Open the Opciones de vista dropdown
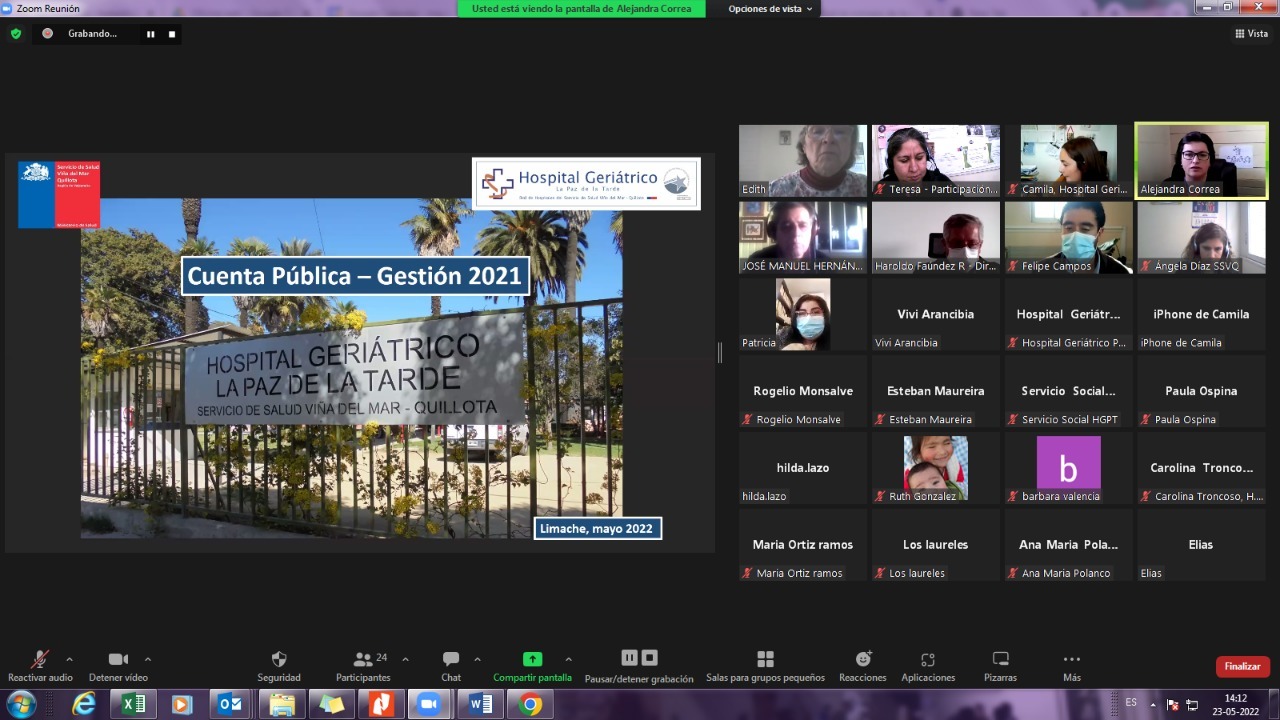Image resolution: width=1280 pixels, height=720 pixels. [770, 9]
